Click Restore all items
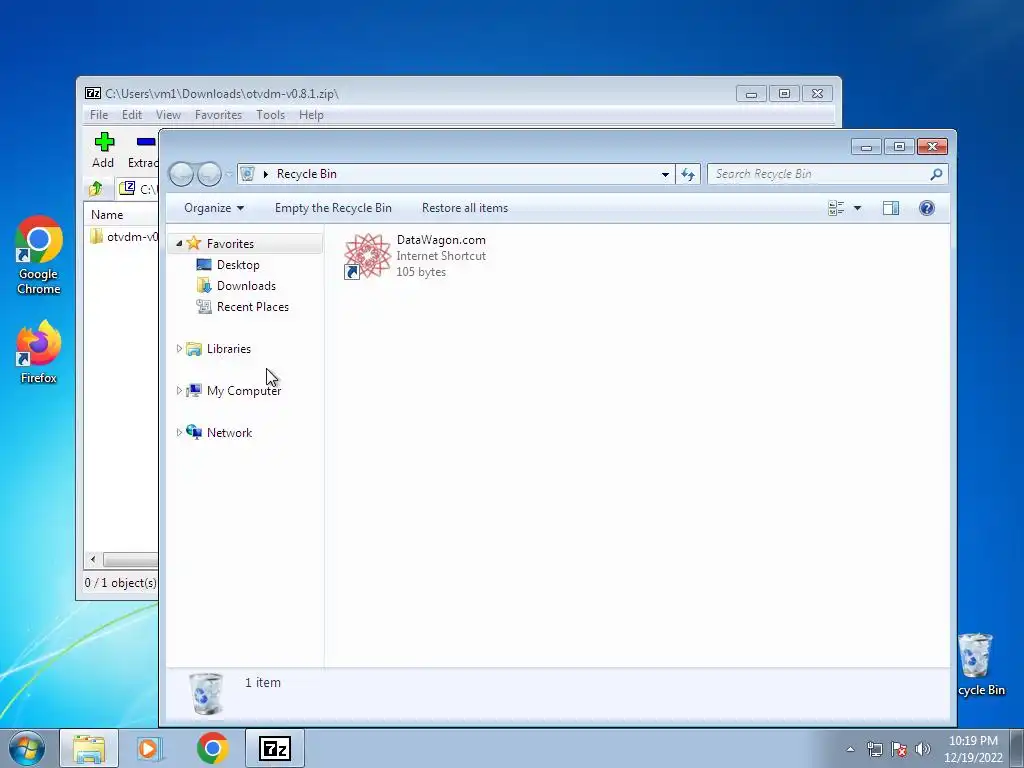Image resolution: width=1024 pixels, height=768 pixels. point(464,208)
